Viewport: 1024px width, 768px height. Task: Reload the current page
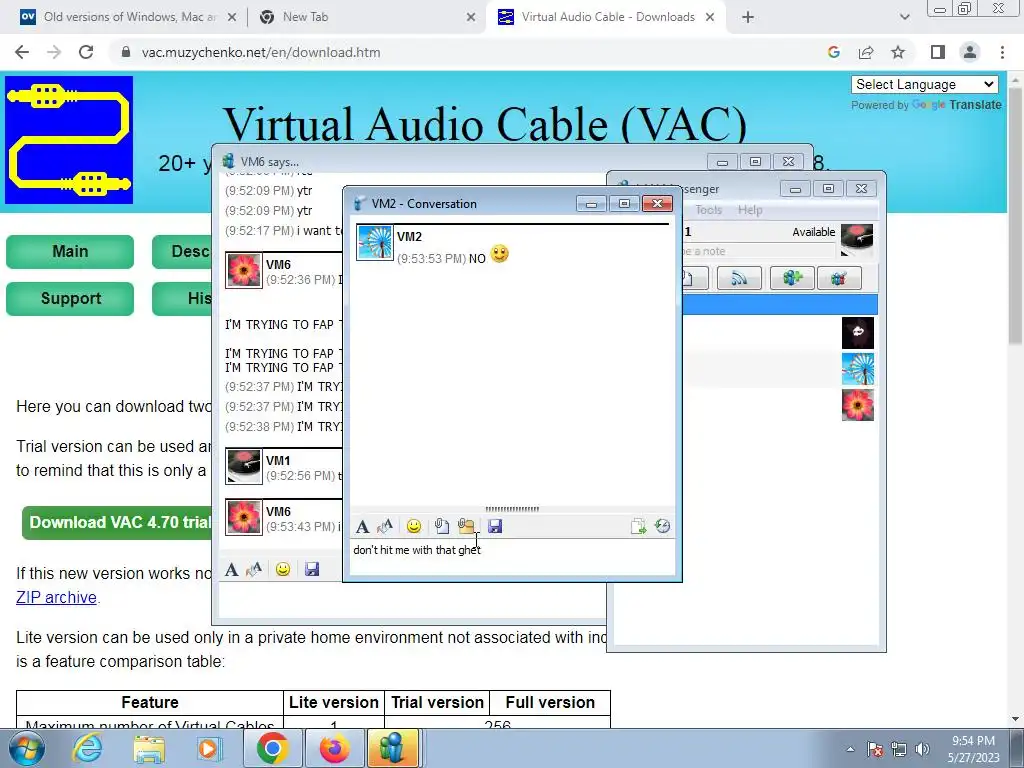(86, 52)
